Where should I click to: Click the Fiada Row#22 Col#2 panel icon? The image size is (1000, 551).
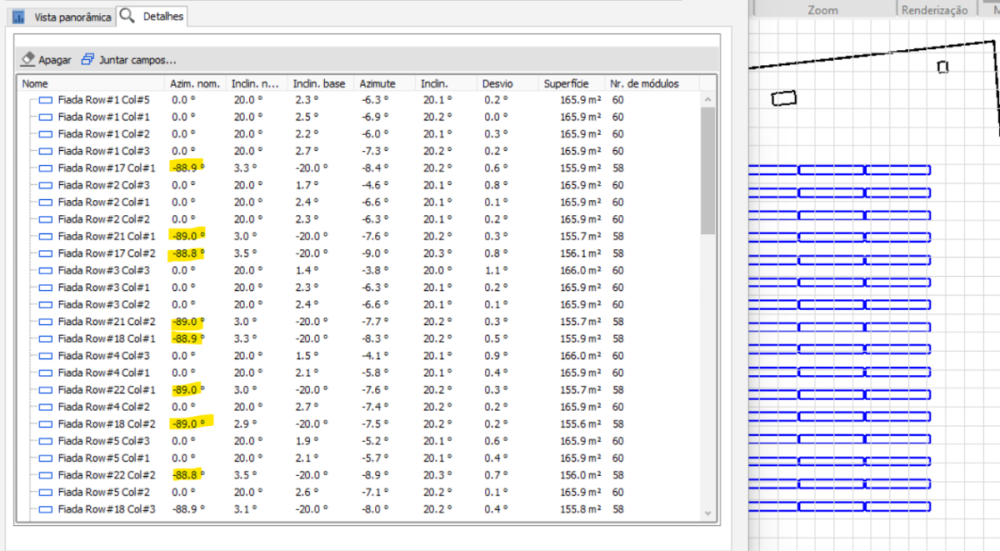[x=45, y=475]
